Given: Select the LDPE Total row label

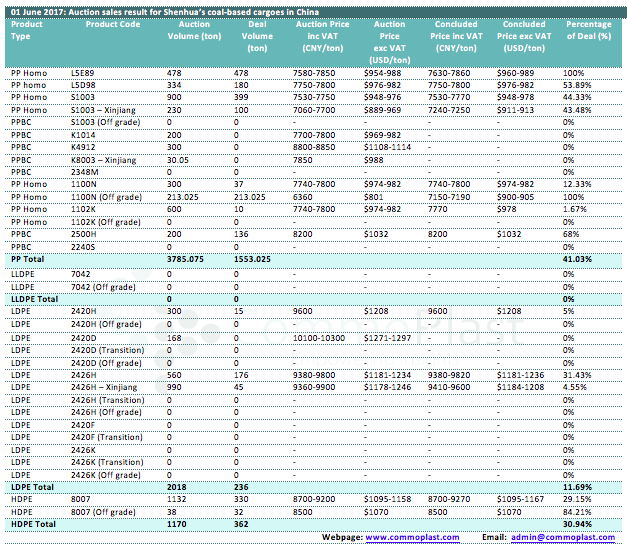Looking at the screenshot, I should 30,485.
